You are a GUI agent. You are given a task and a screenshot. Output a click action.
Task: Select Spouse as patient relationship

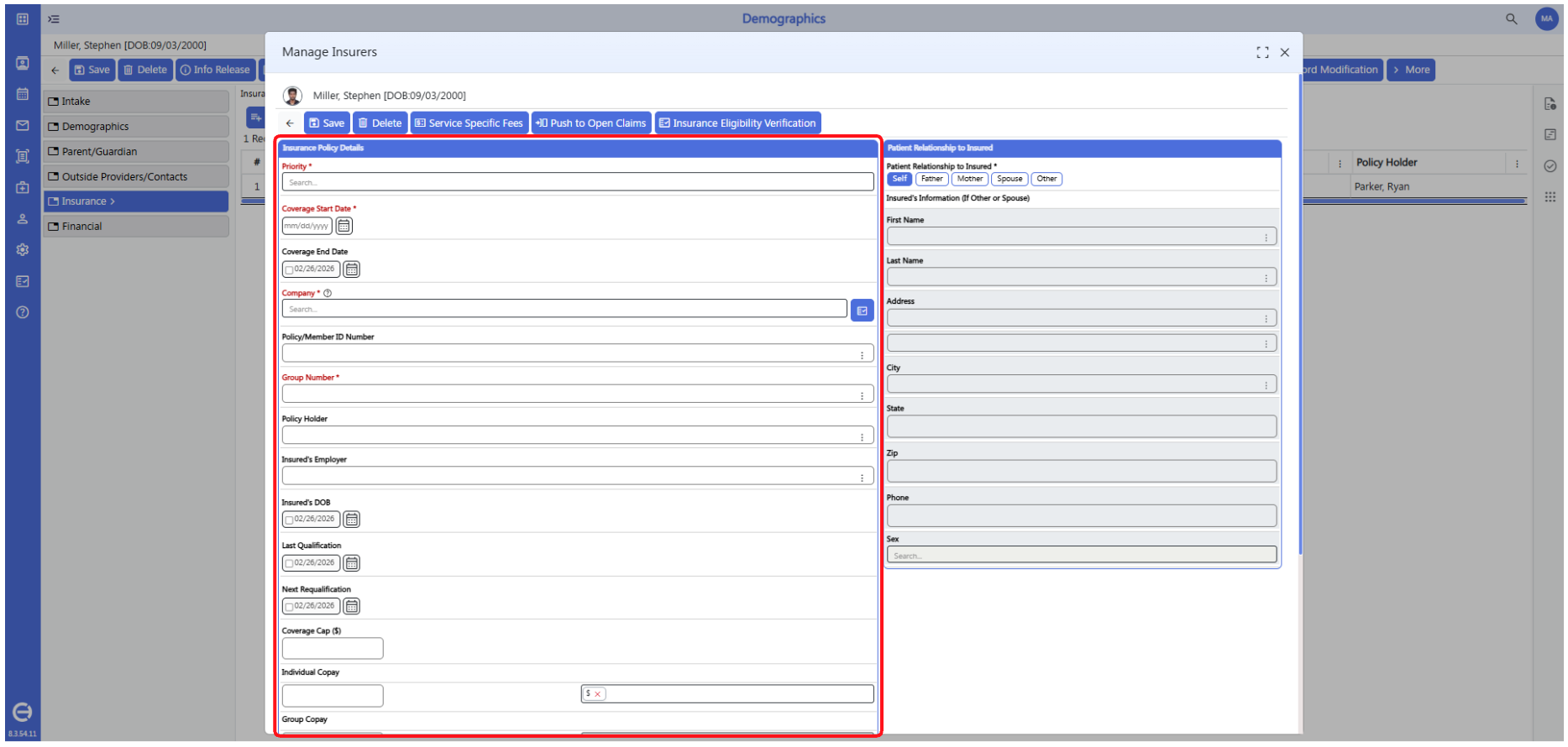(1009, 179)
